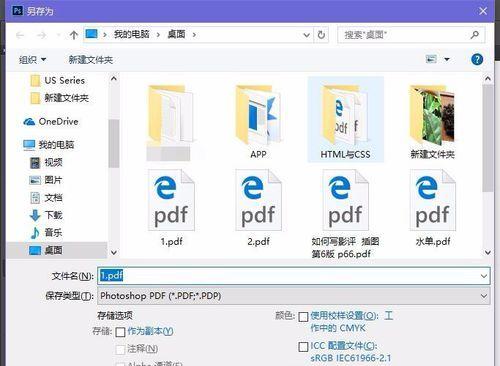This screenshot has height=366, width=500.
Task: Click the search magnifier icon
Action: pyautogui.click(x=475, y=35)
